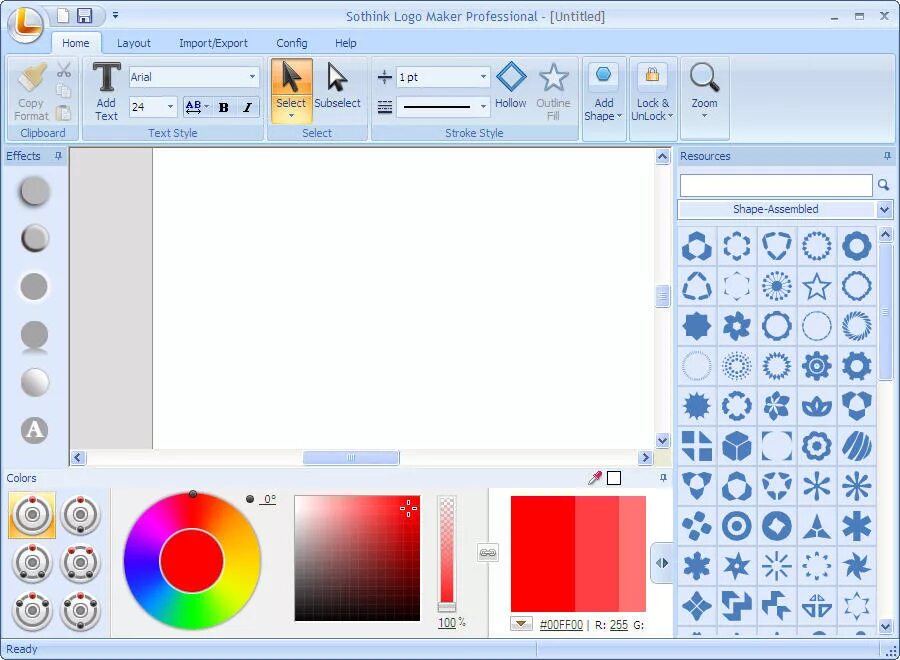The height and width of the screenshot is (660, 900).
Task: Insert the bullseye ring shape
Action: pyautogui.click(x=736, y=526)
